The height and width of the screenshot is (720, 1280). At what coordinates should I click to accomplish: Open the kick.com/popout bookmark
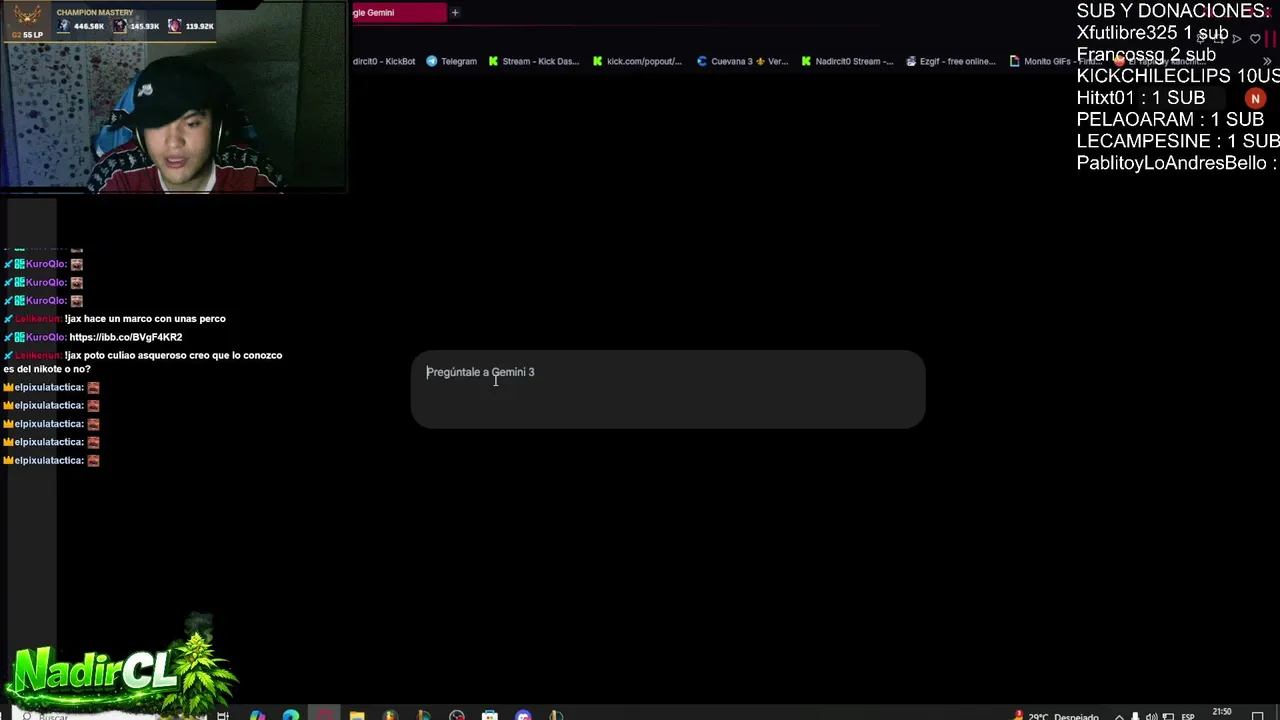(x=637, y=61)
